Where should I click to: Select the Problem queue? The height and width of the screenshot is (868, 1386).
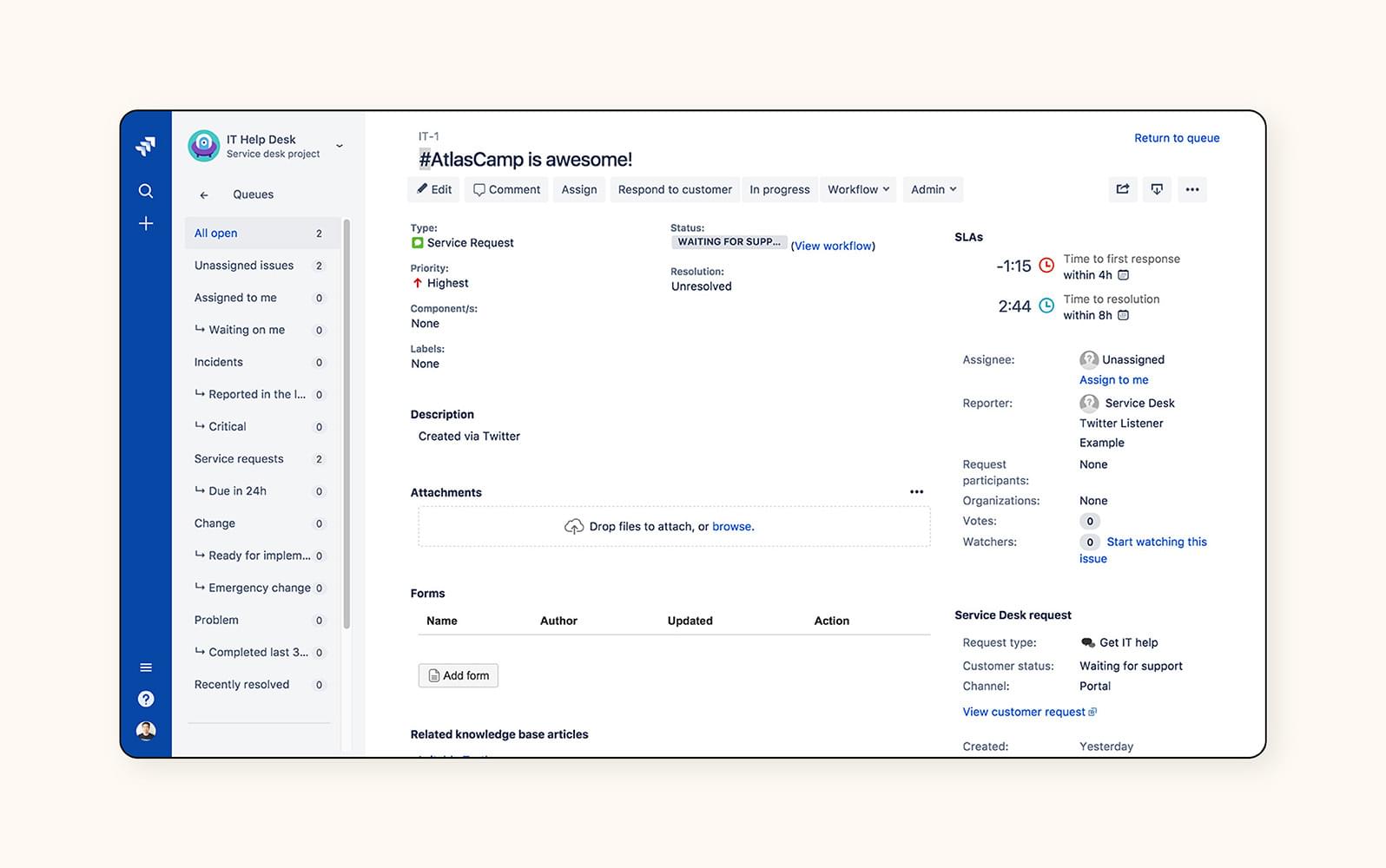pyautogui.click(x=262, y=620)
